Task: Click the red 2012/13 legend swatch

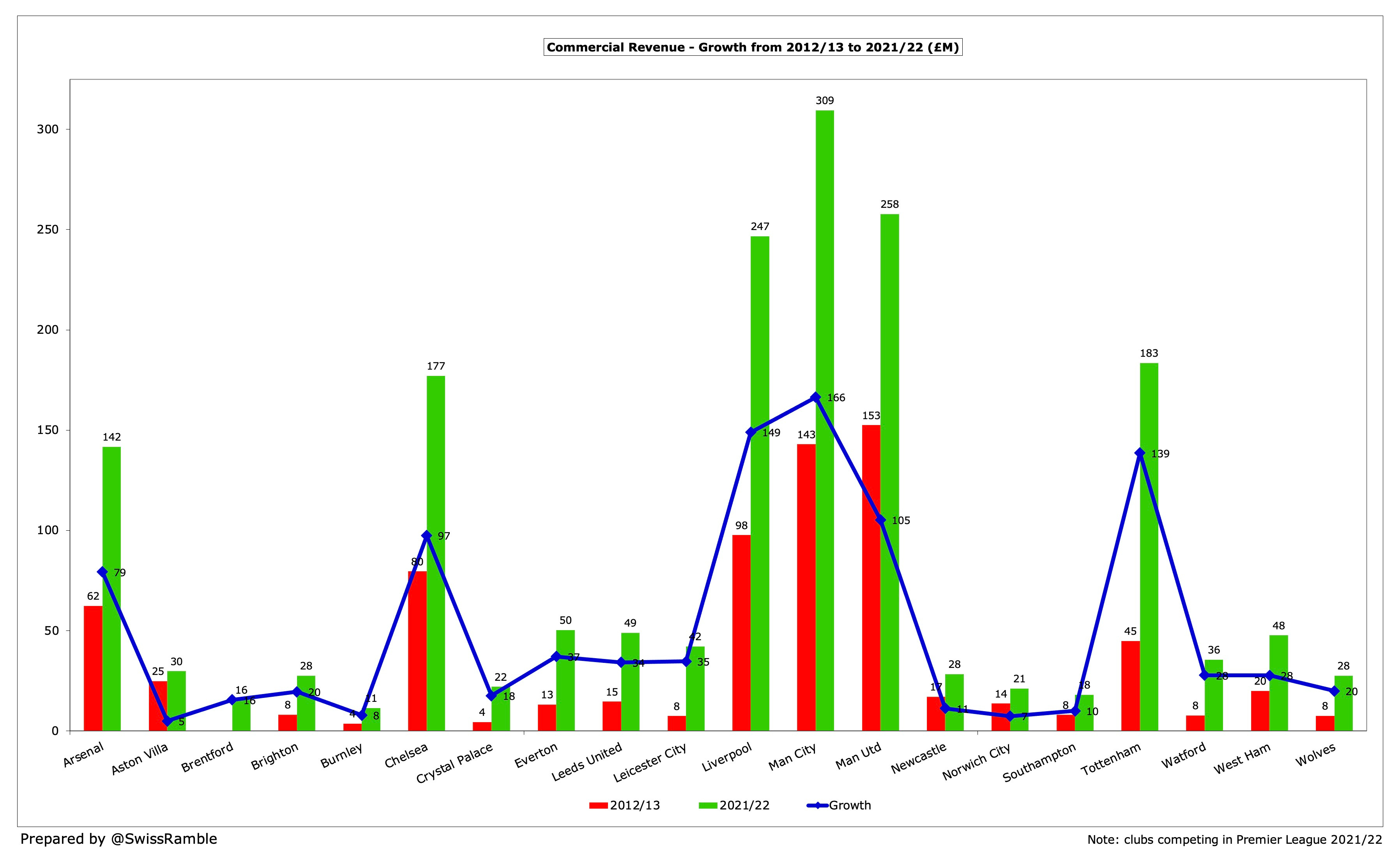Action: (x=599, y=805)
